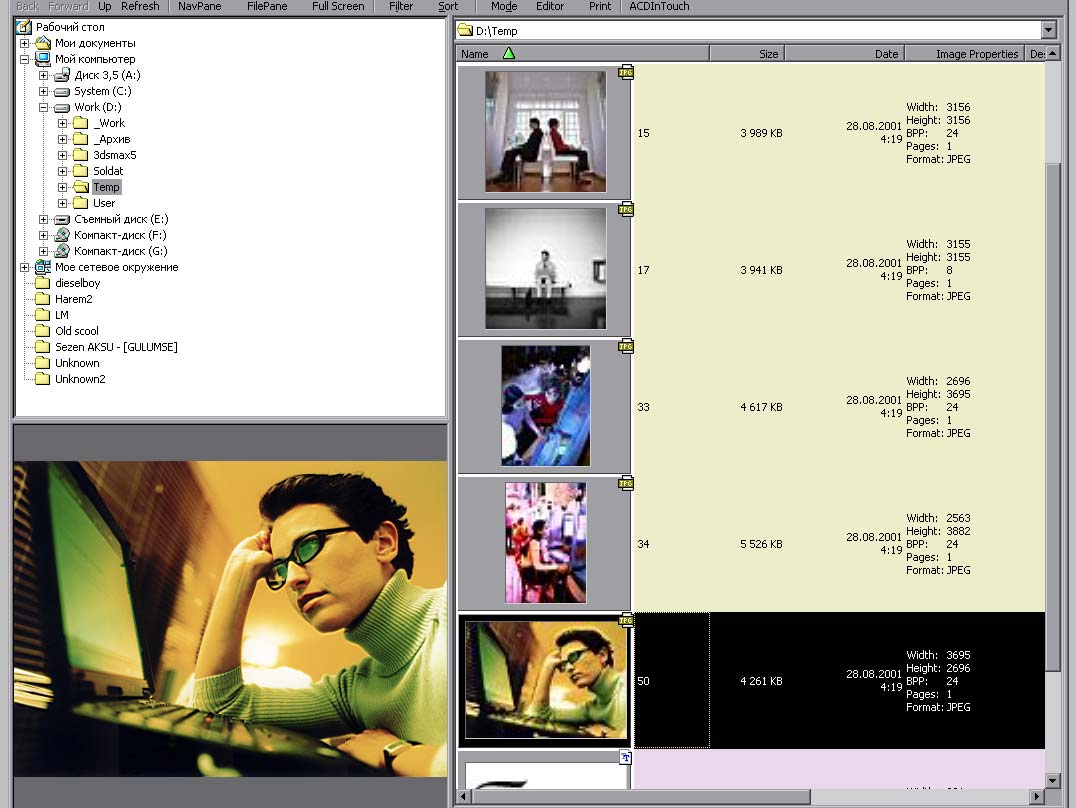1076x808 pixels.
Task: Click the 3dsmax5 folder icon
Action: click(81, 155)
